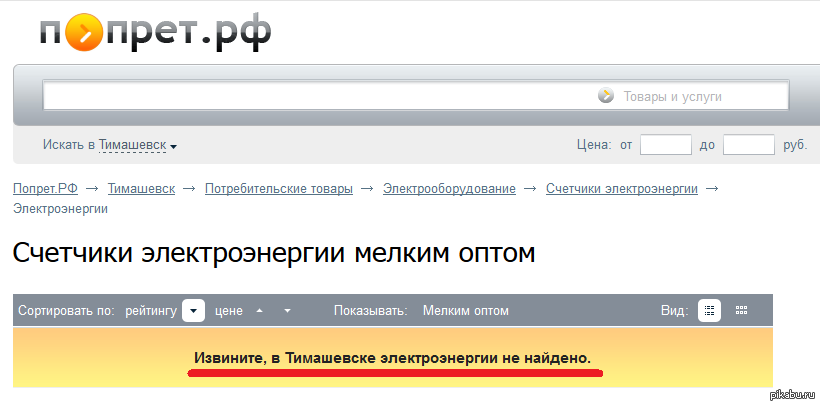Focus the Товары и услуги search field
Viewport: 820px width, 406px height.
point(416,95)
